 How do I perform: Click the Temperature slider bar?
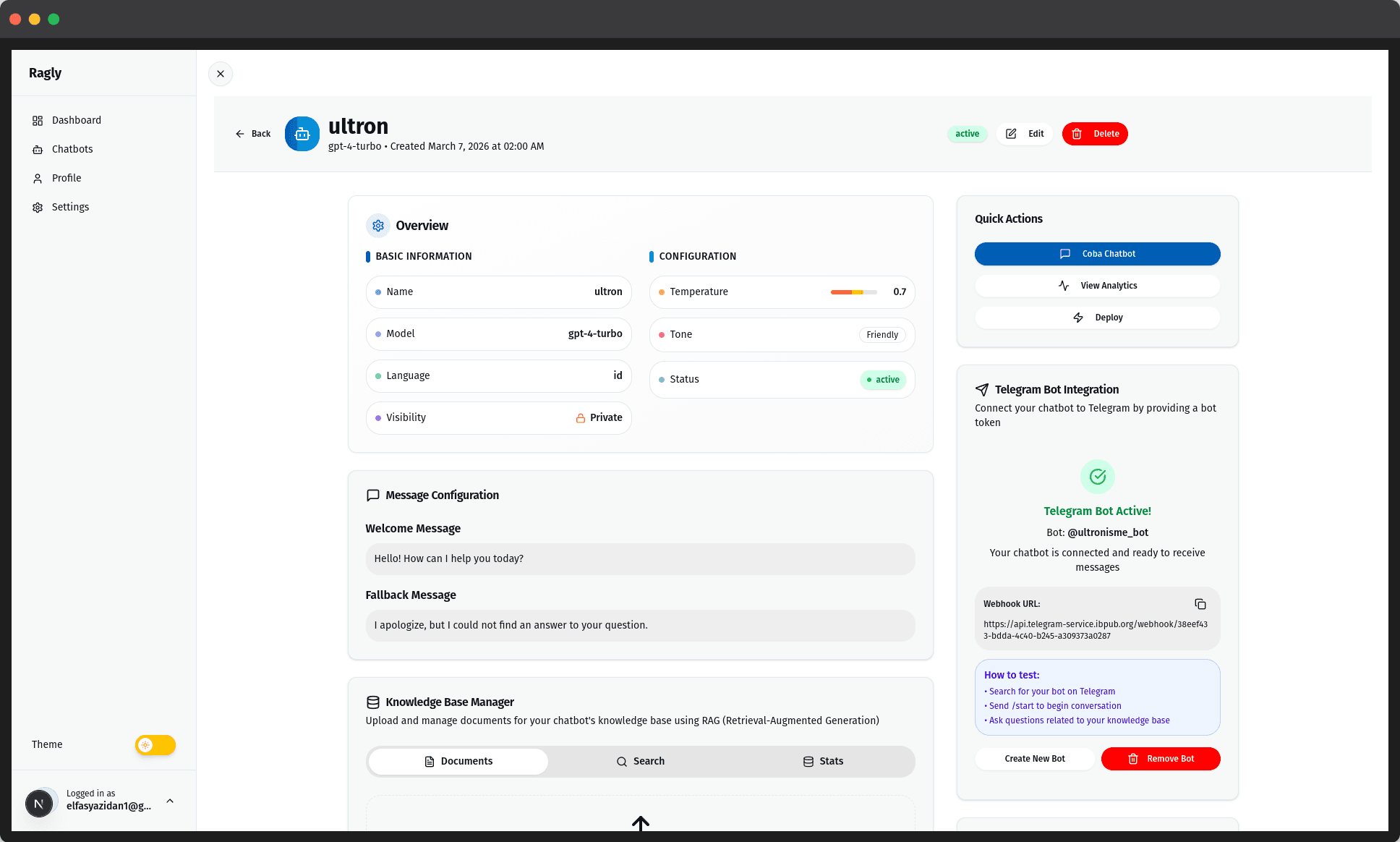(x=854, y=292)
